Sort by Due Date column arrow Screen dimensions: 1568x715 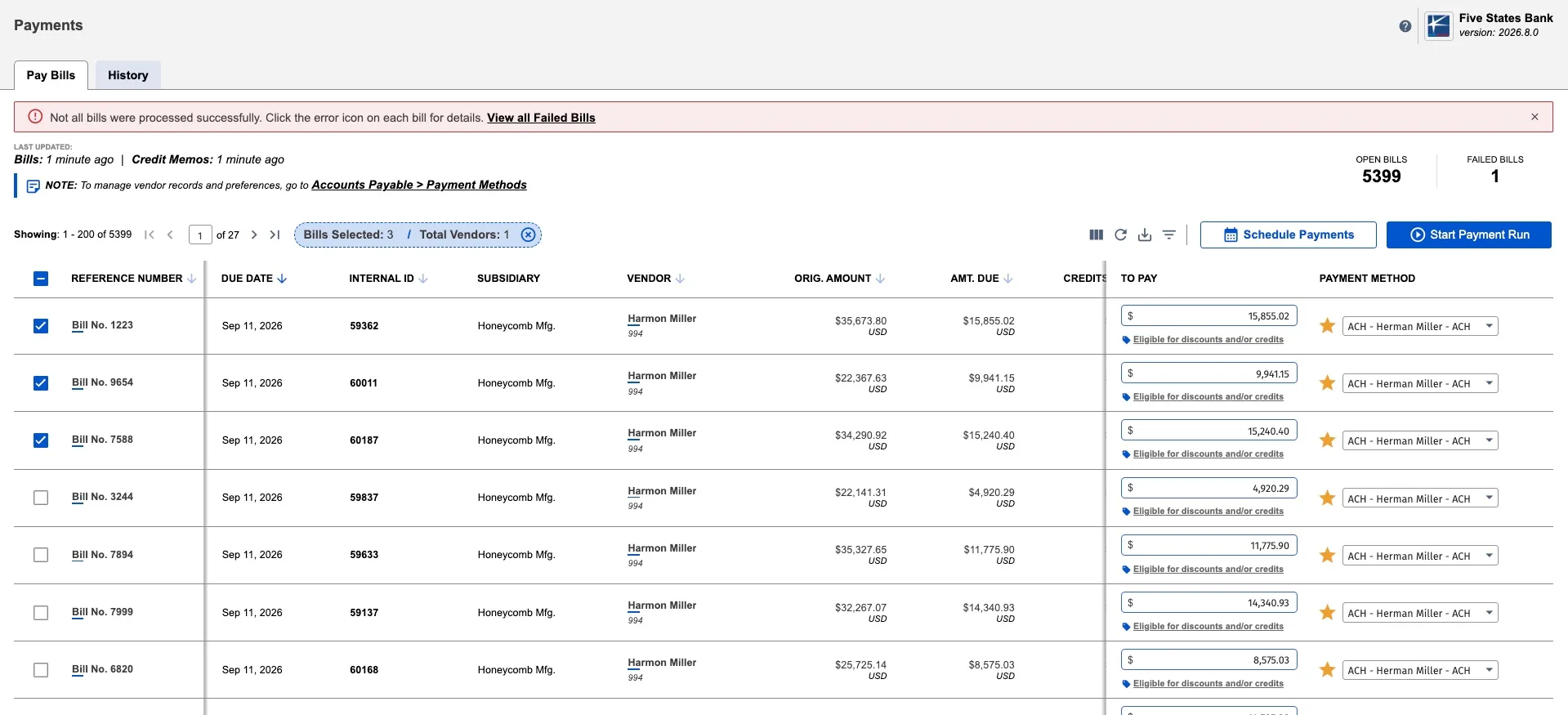click(x=282, y=279)
